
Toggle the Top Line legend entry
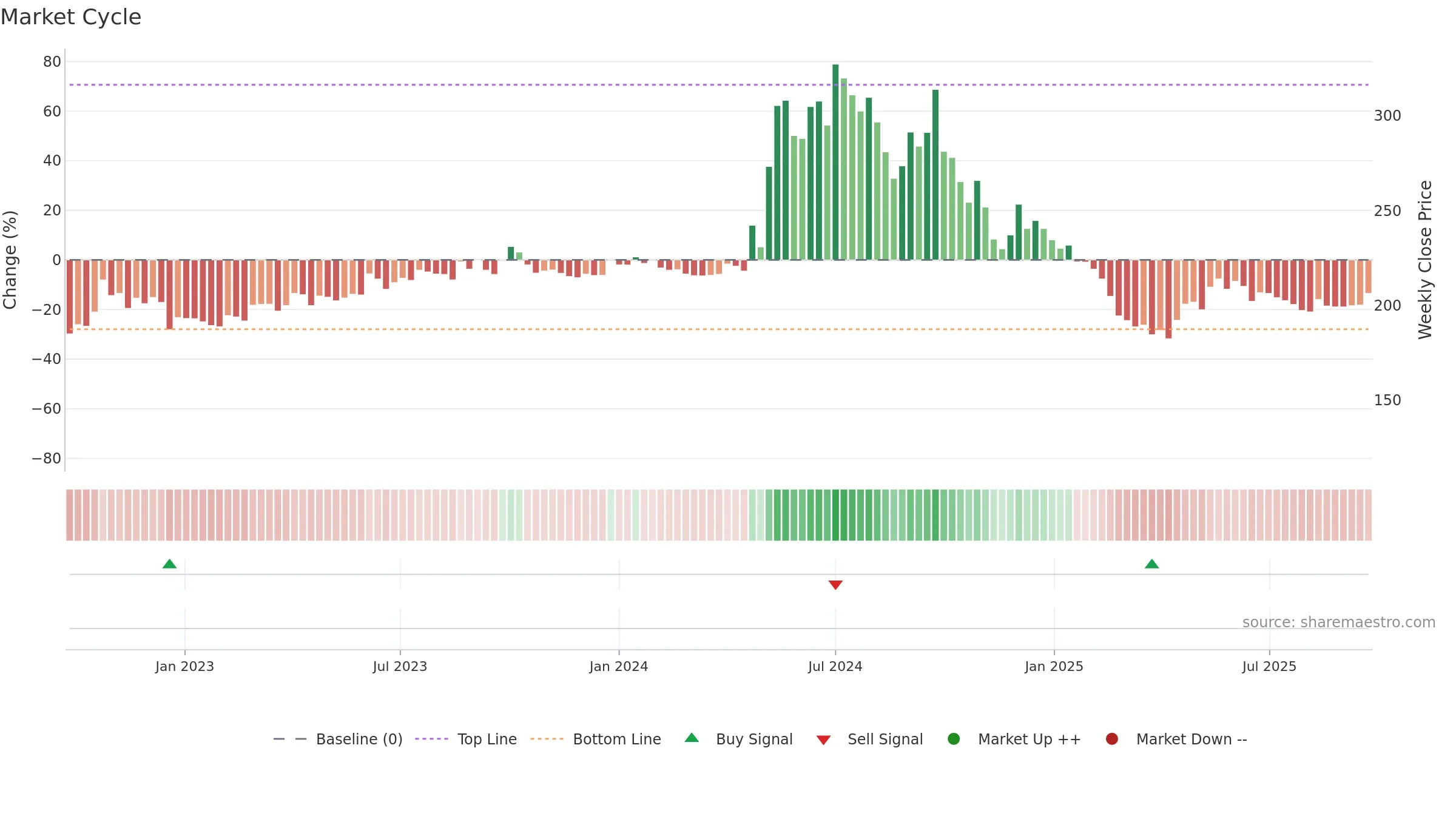[466, 739]
